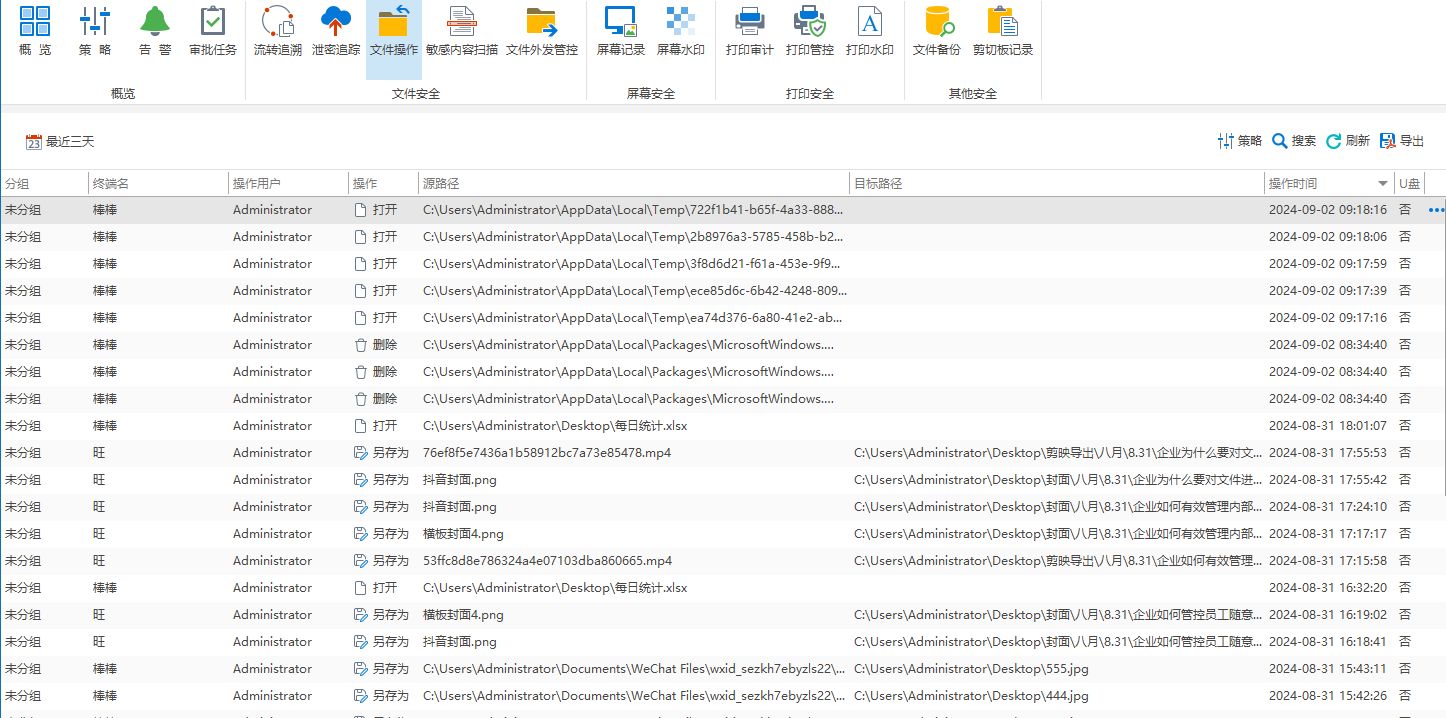Select row with Temp\3f8d6d21 source path
Screen dimensions: 1446x718
[x=723, y=264]
